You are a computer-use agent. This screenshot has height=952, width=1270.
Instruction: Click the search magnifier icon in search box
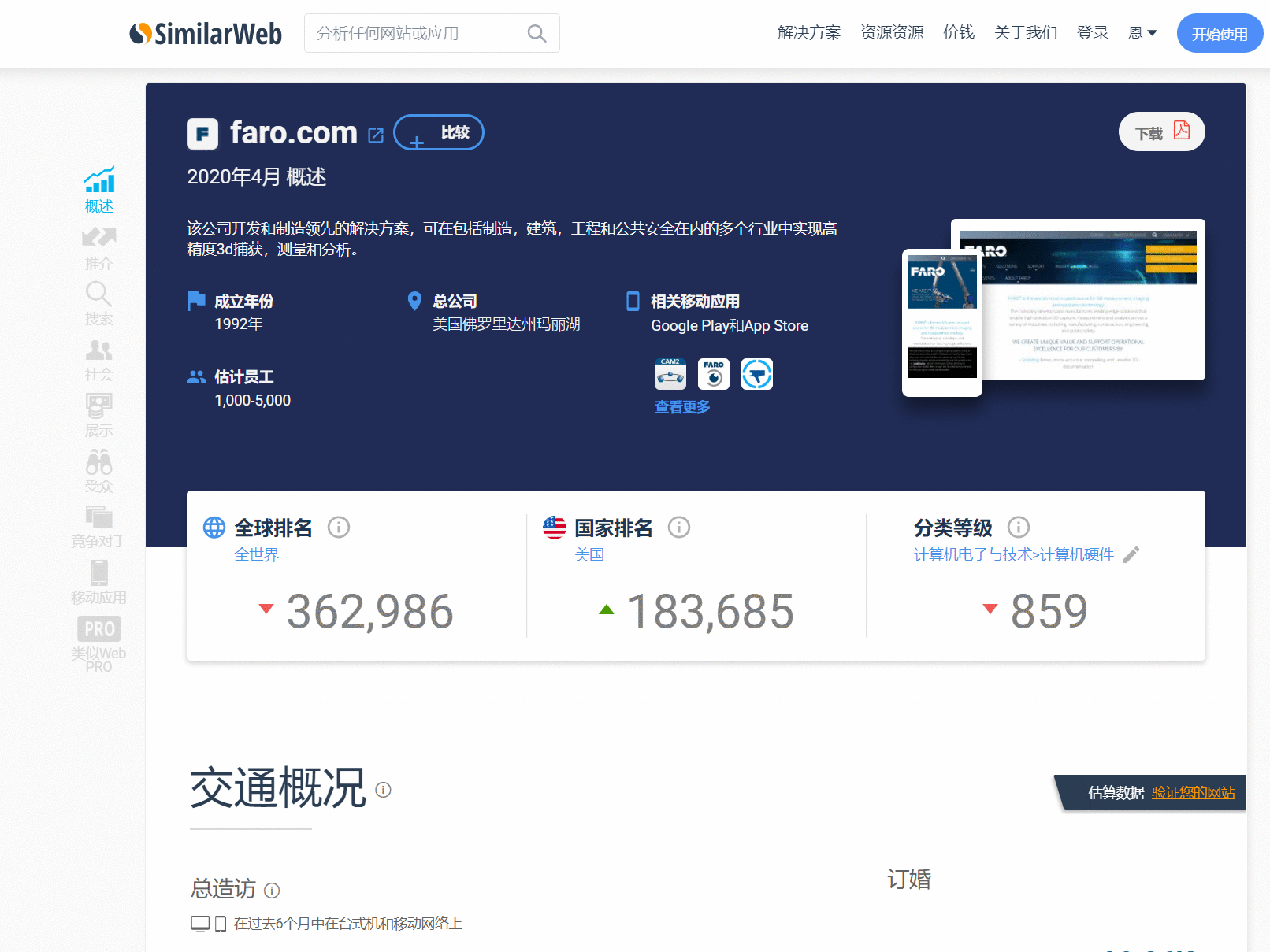pyautogui.click(x=537, y=33)
